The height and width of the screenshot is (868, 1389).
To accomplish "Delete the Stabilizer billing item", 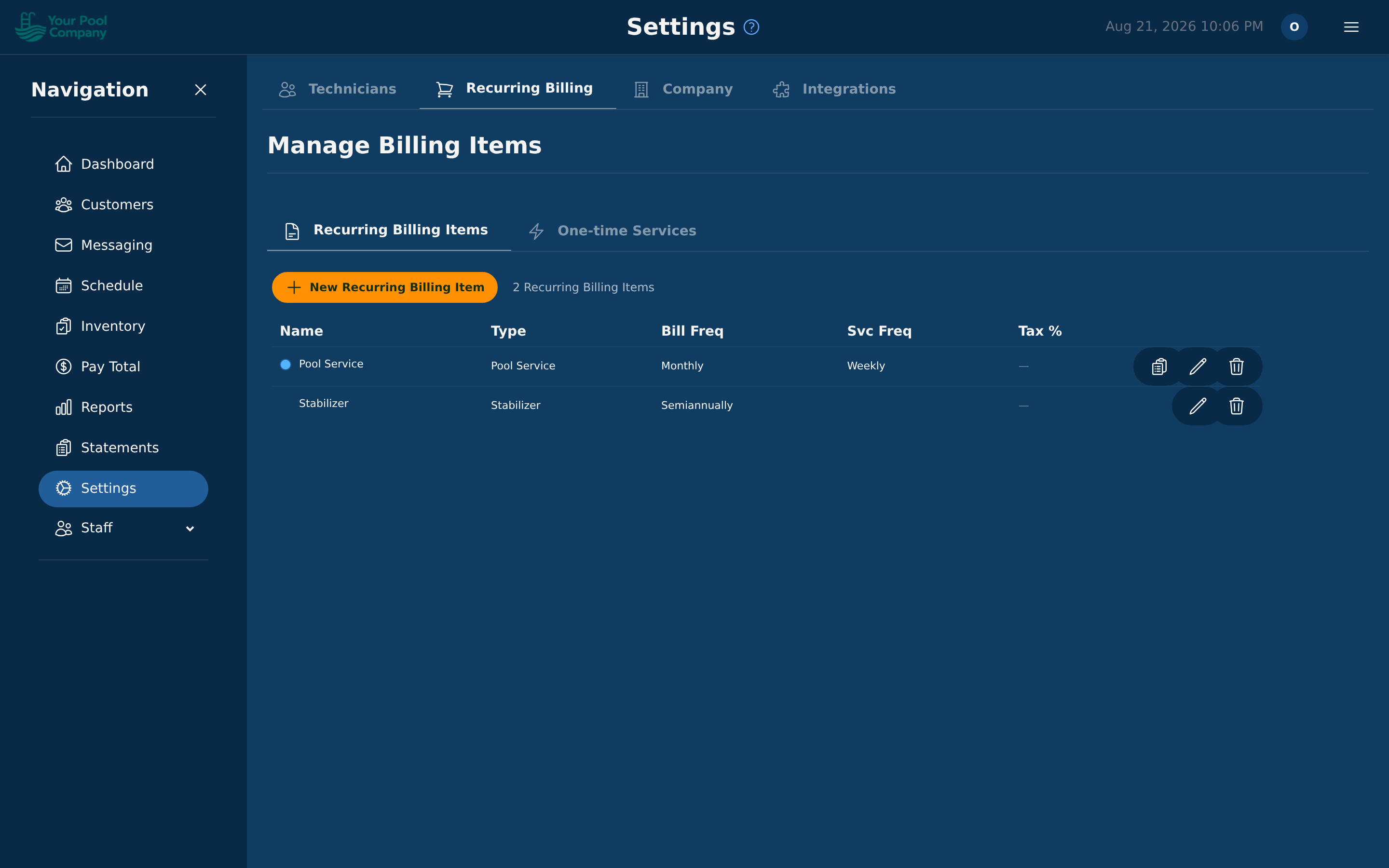I will pyautogui.click(x=1236, y=406).
